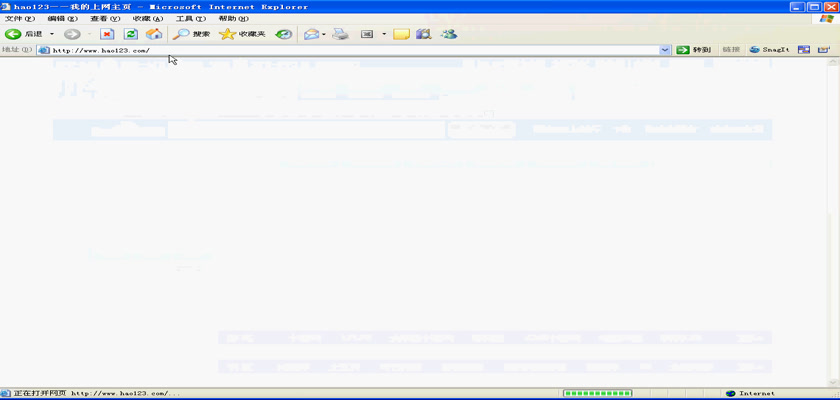Viewport: 840px width, 400px height.
Task: Open the File (文件) menu
Action: click(x=20, y=19)
